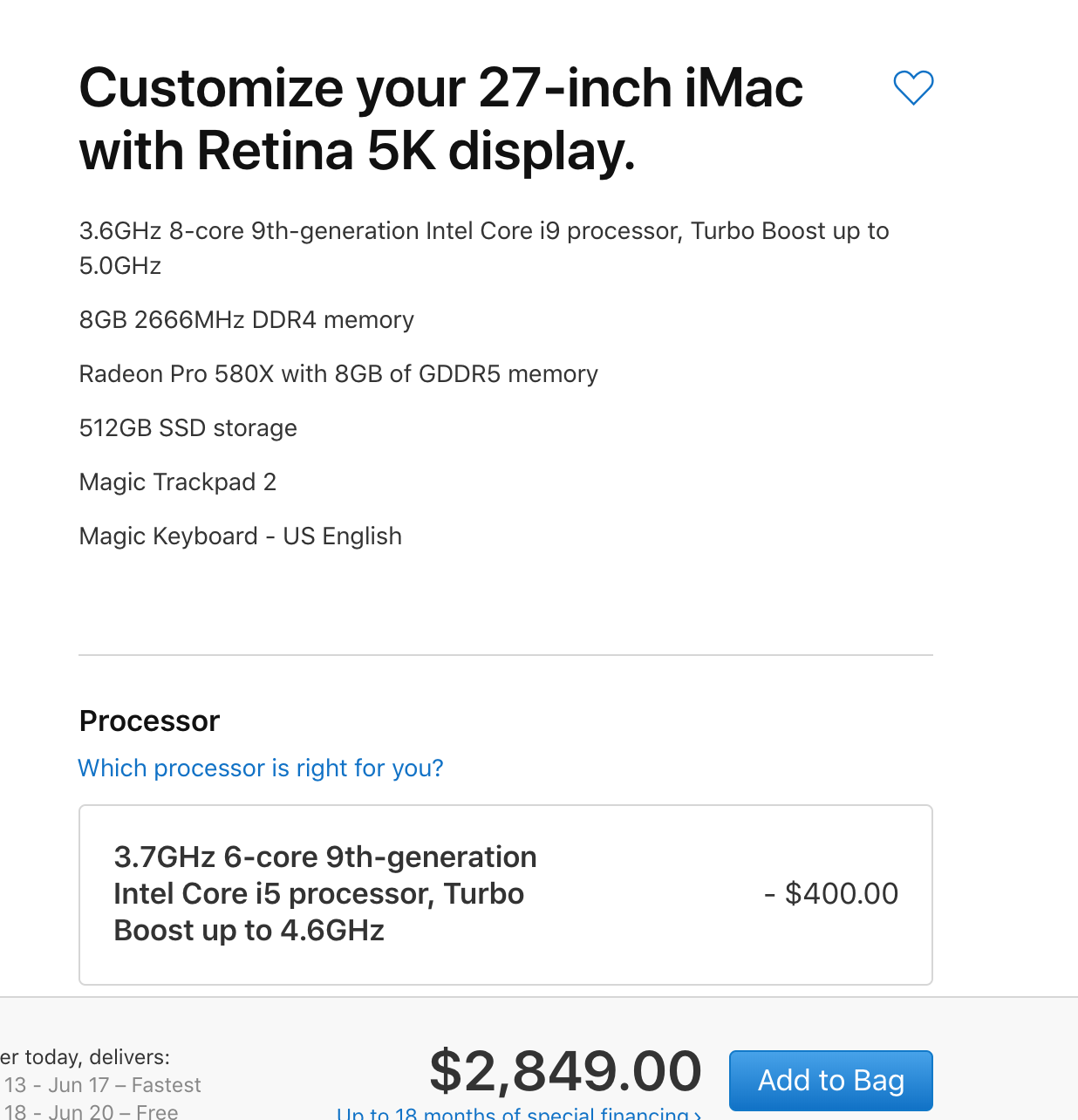Click the 8GB 2666MHz DDR4 memory line
This screenshot has height=1120, width=1078.
[247, 320]
